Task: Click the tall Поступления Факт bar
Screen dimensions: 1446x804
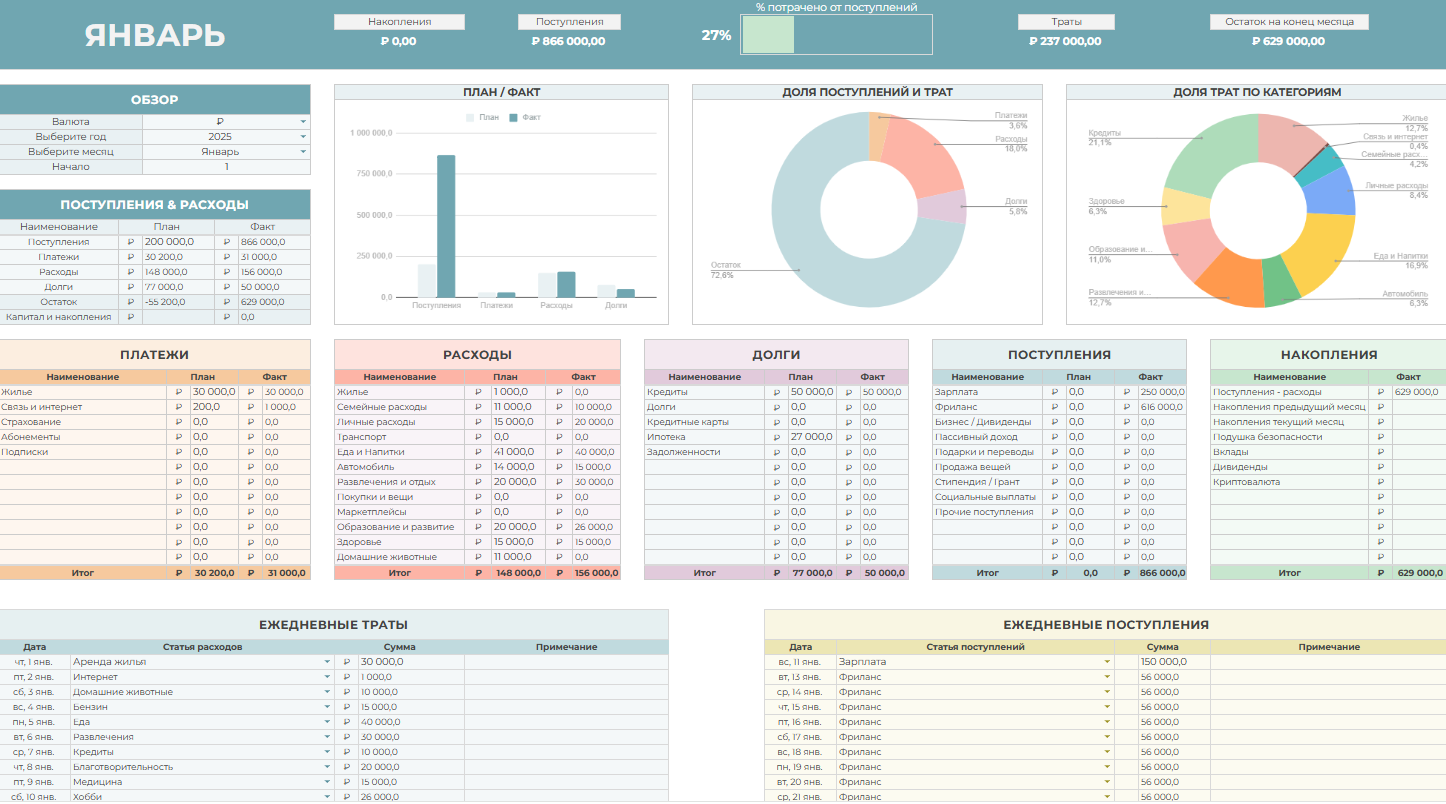Action: (446, 226)
